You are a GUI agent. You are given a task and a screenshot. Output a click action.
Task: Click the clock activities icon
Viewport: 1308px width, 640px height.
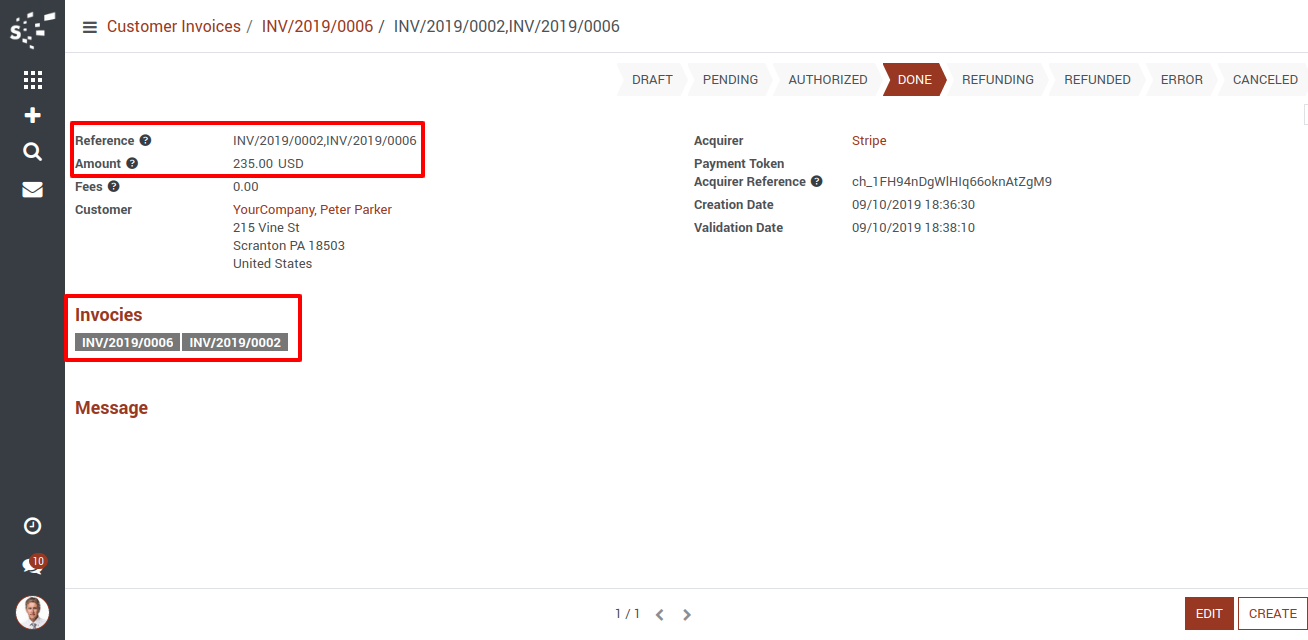pyautogui.click(x=32, y=526)
